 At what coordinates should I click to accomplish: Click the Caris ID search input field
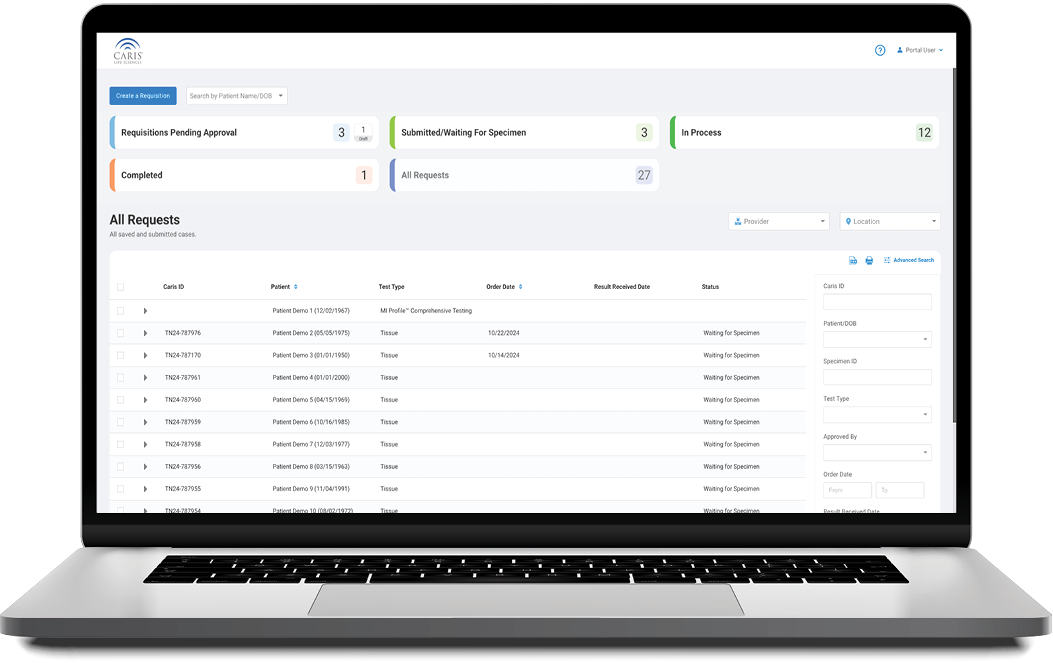click(x=877, y=302)
